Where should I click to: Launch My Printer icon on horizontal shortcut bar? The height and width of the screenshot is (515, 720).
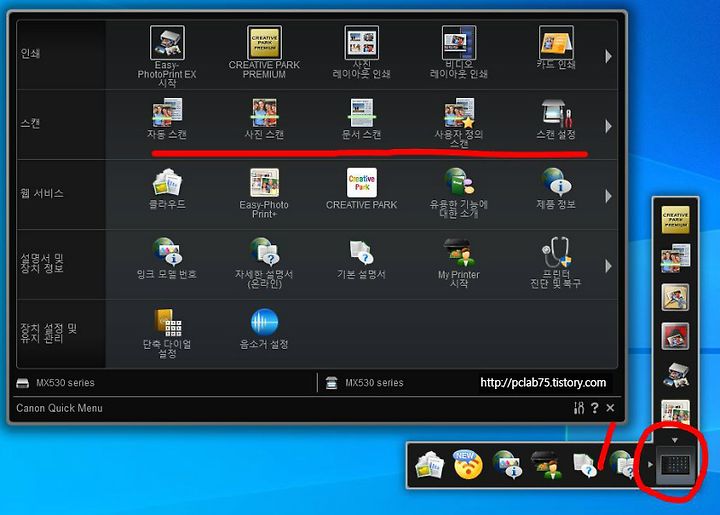pos(546,465)
